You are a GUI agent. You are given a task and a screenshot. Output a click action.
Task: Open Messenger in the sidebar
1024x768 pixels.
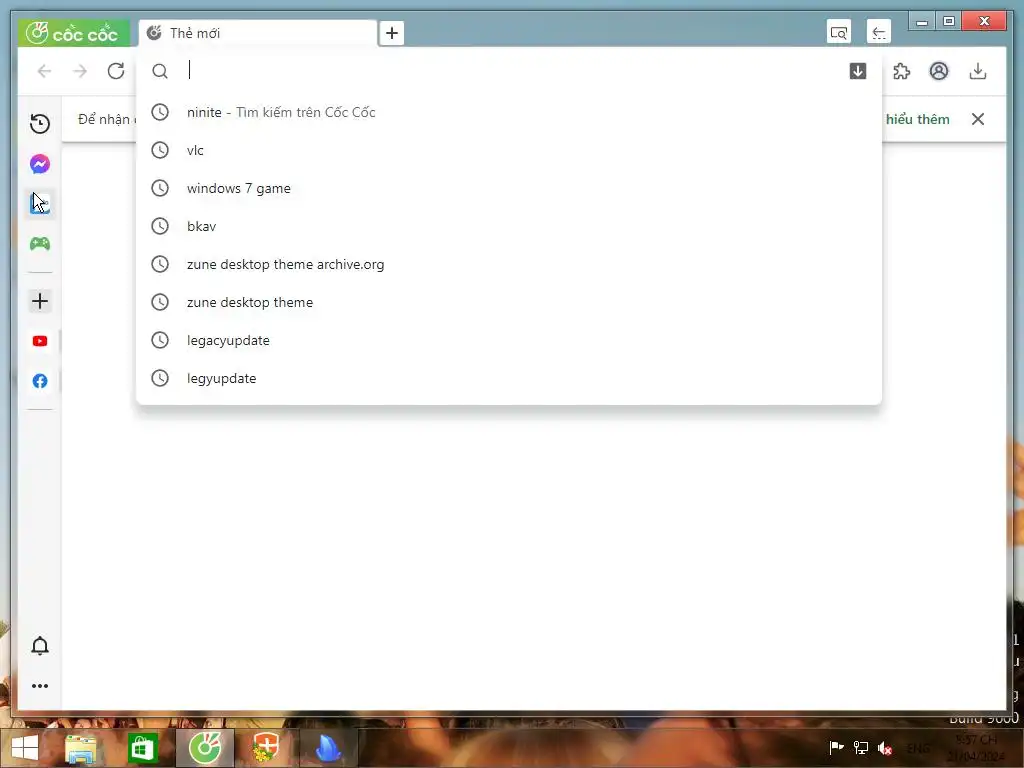40,163
